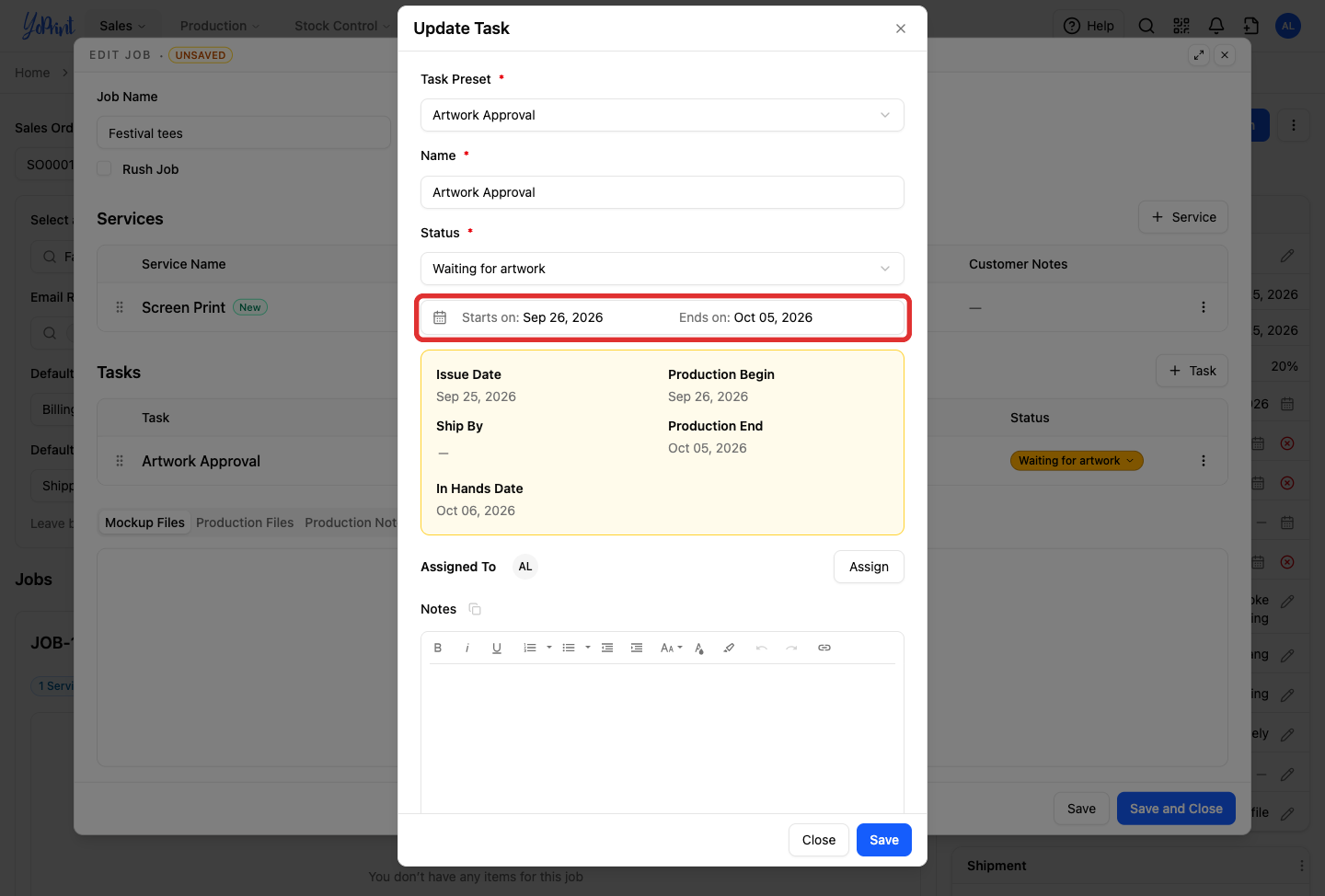Expand the Edit Job panel to fullscreen
Image resolution: width=1325 pixels, height=896 pixels.
(1199, 55)
